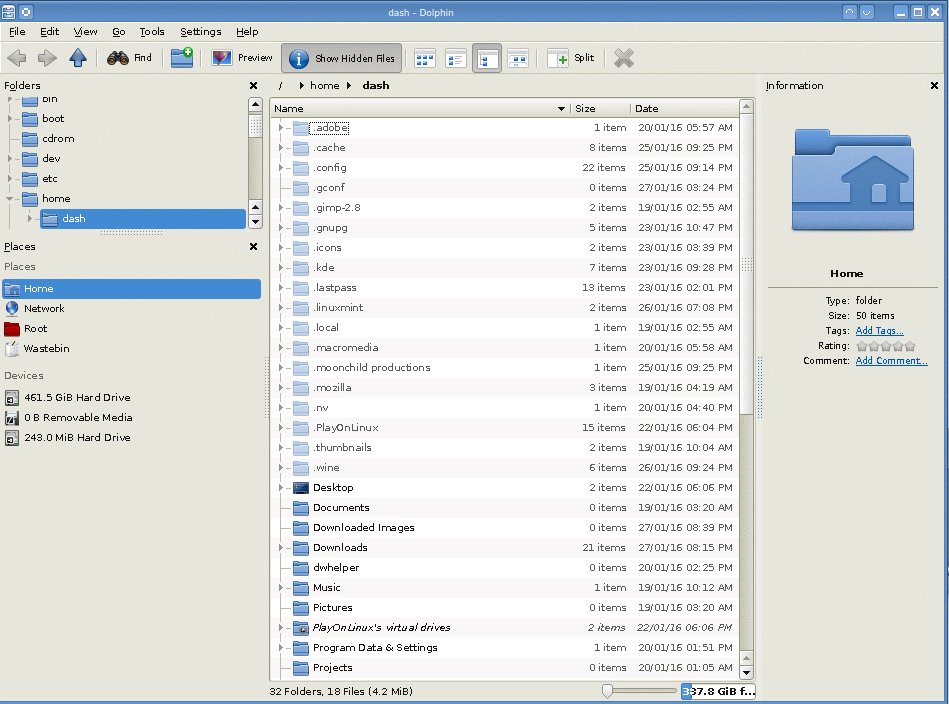
Task: Switch to the Icons grid view mode
Action: 425,58
